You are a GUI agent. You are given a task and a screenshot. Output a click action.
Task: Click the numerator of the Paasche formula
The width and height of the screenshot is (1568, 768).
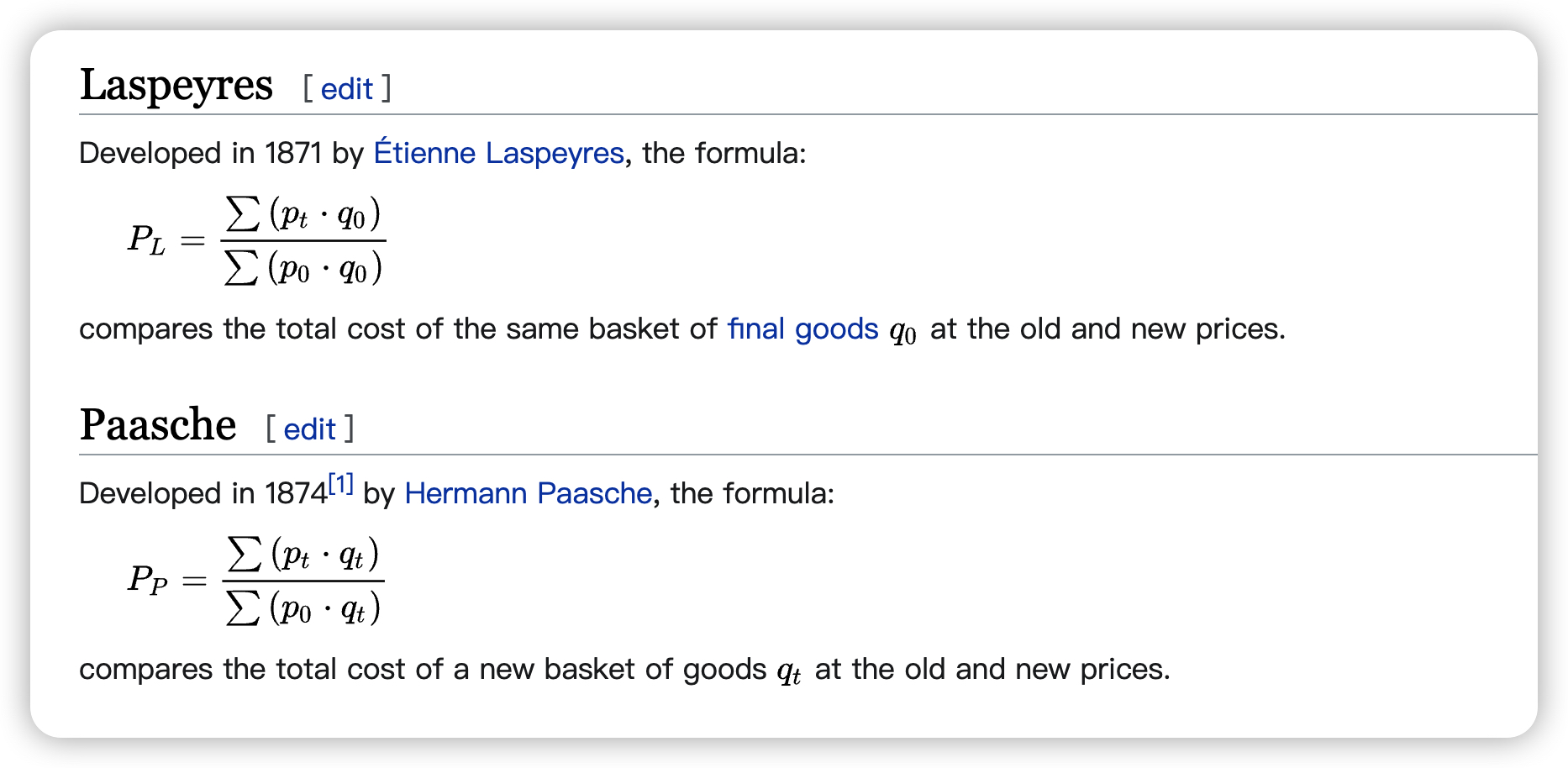[303, 555]
